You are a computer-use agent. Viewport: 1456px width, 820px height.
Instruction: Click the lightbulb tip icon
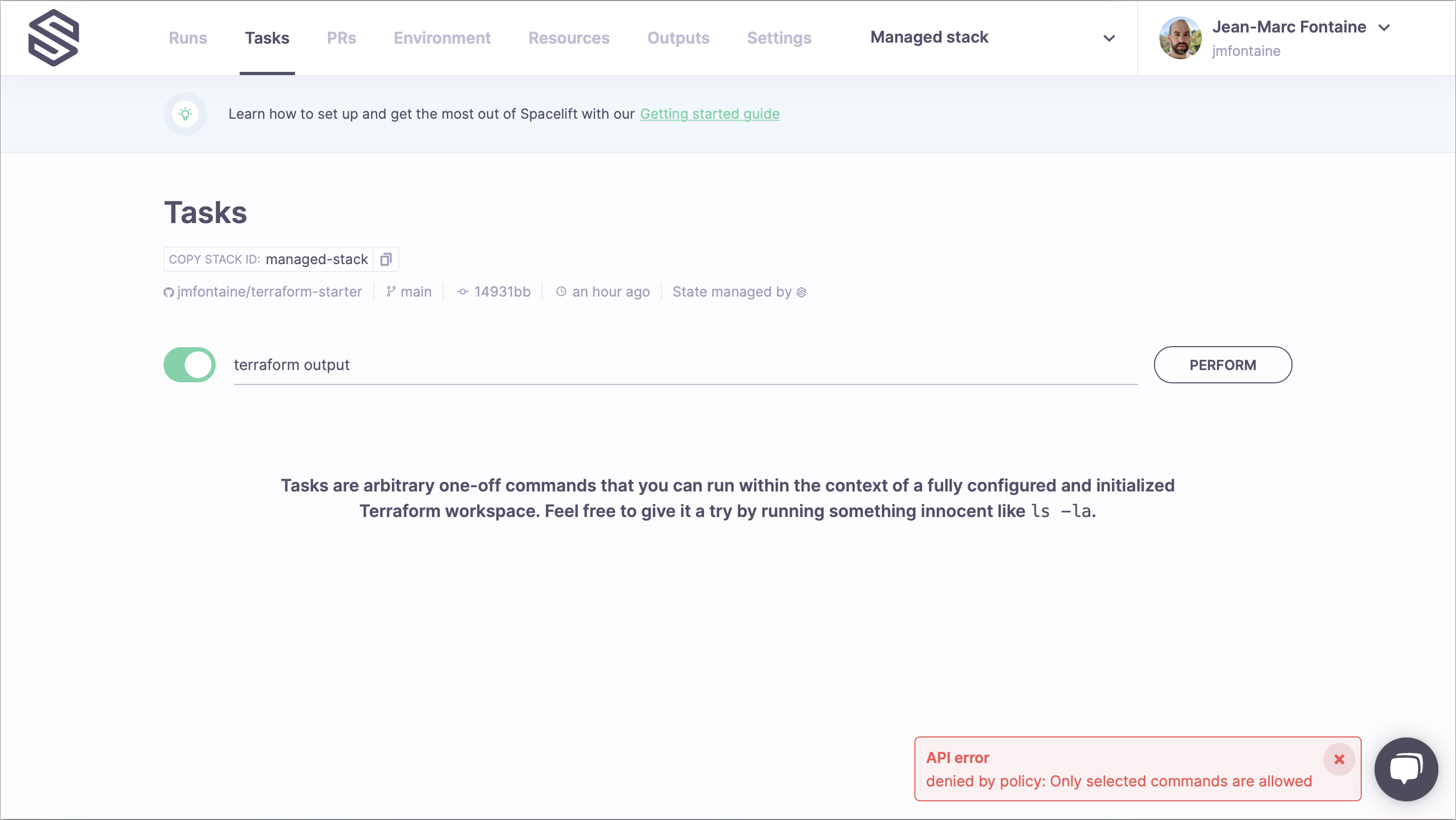pos(185,114)
